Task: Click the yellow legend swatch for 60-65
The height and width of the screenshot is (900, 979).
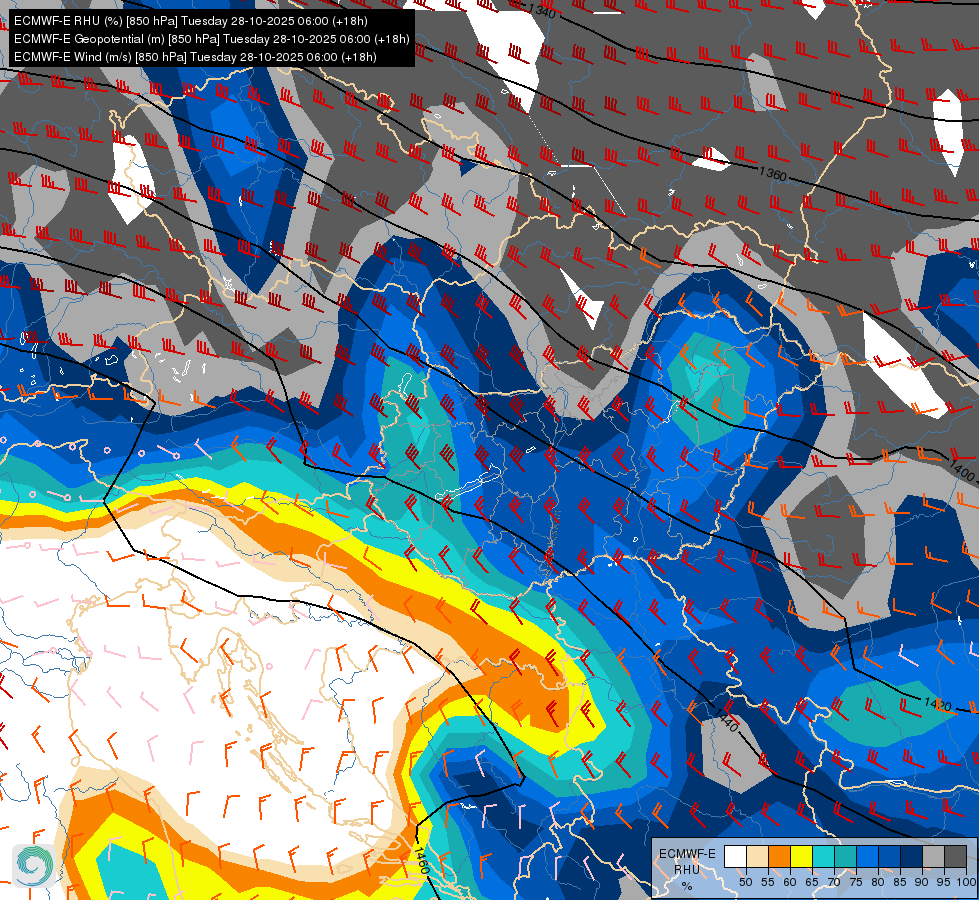Action: pyautogui.click(x=802, y=856)
